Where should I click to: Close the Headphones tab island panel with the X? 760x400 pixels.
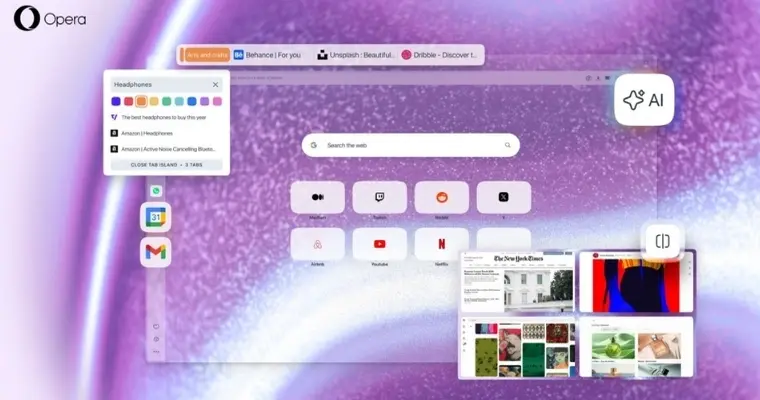pyautogui.click(x=215, y=84)
